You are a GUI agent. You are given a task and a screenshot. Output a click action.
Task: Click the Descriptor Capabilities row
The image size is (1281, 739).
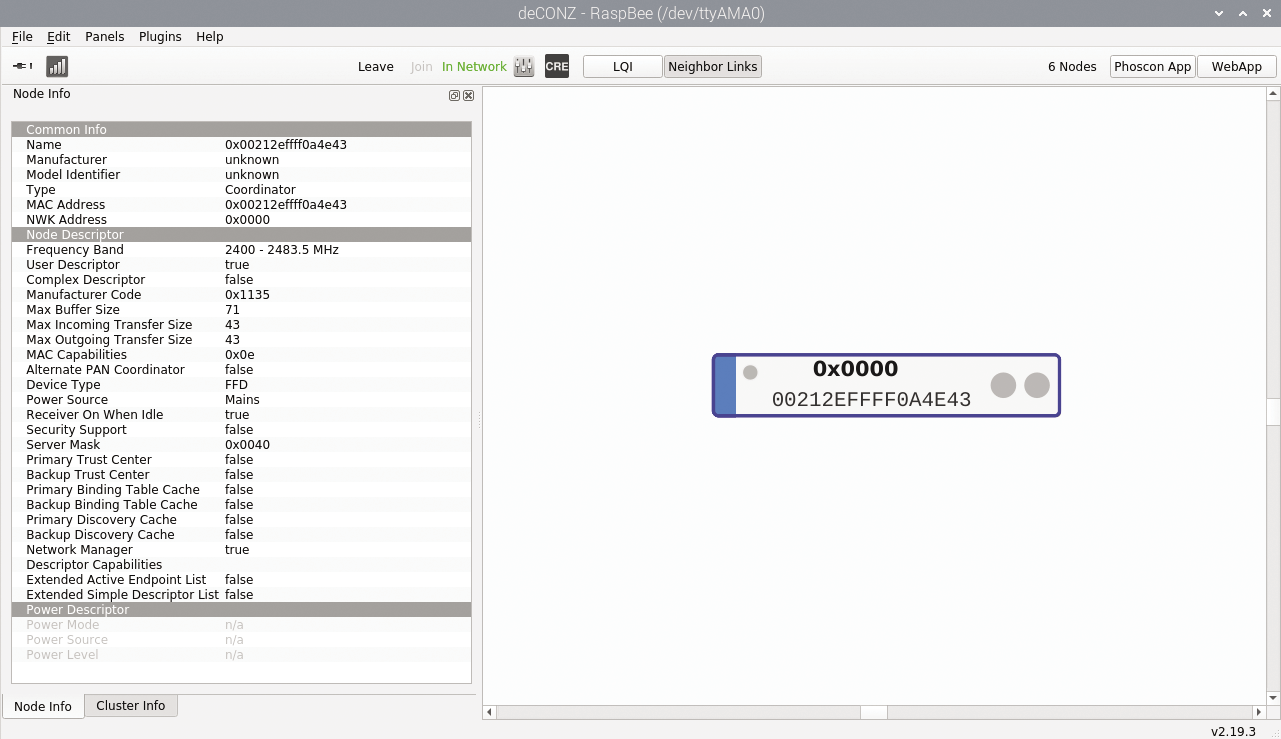[241, 565]
